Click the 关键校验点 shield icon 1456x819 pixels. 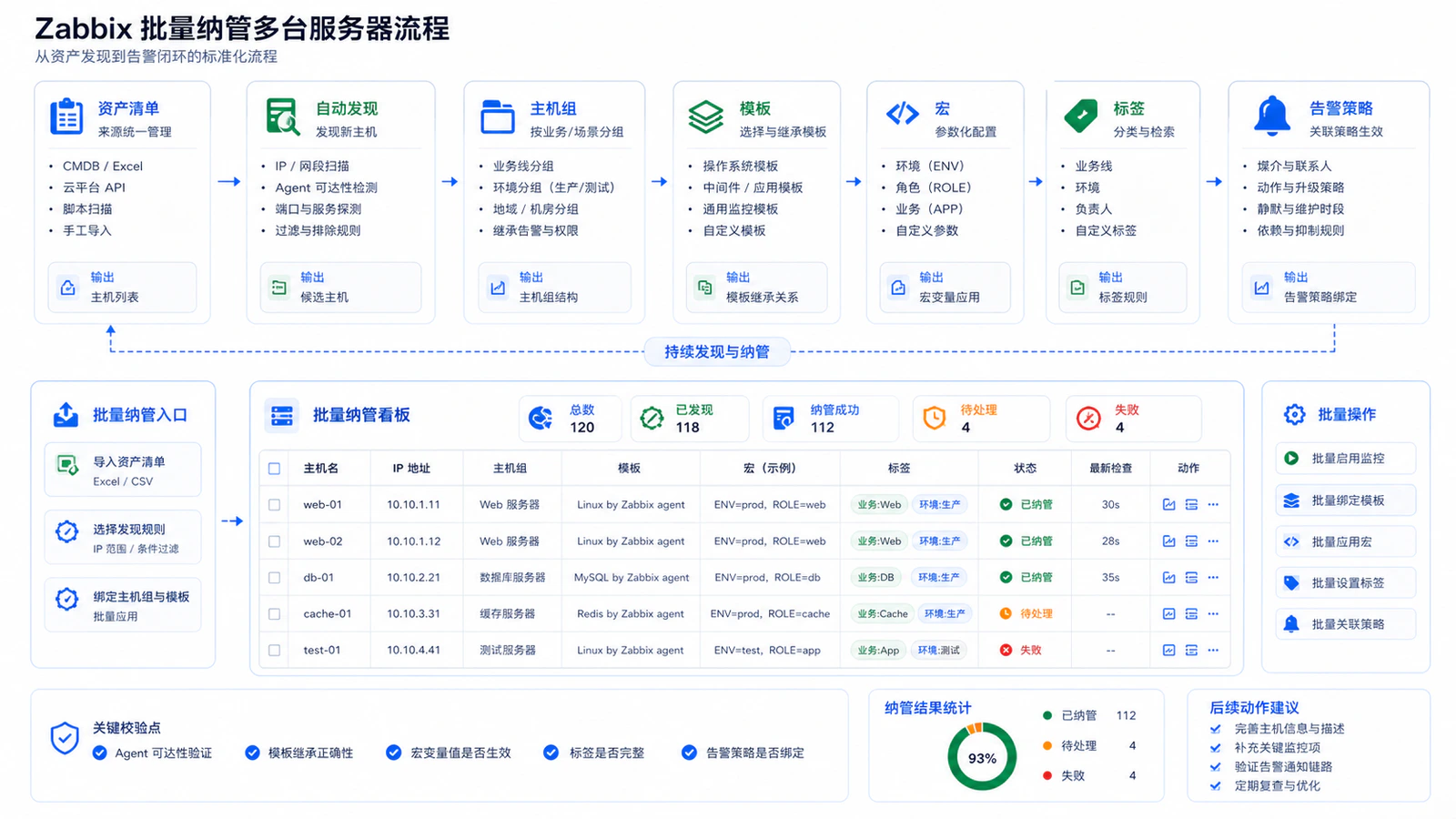point(65,739)
